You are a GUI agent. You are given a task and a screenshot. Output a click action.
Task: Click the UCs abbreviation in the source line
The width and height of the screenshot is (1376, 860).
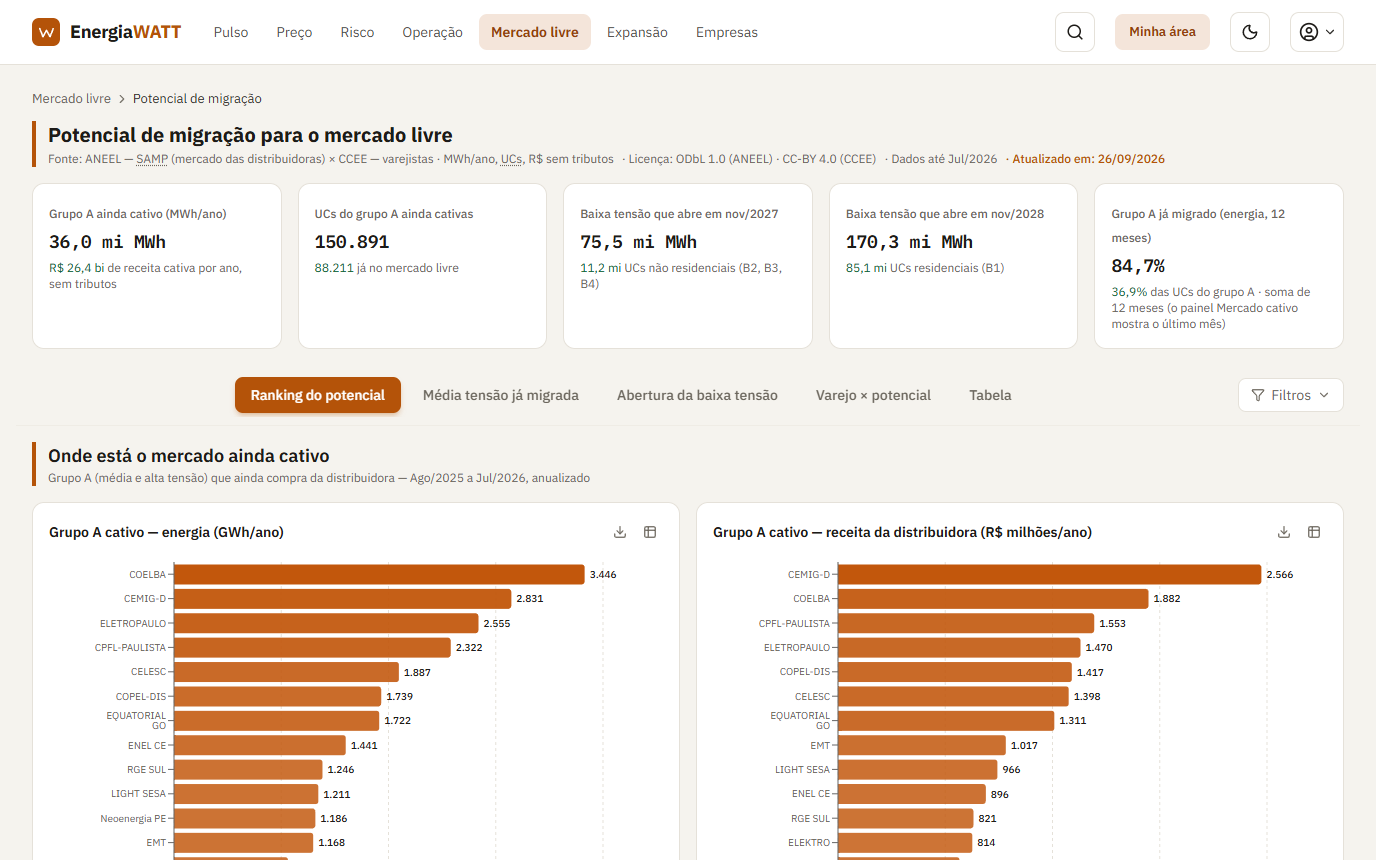(x=511, y=159)
